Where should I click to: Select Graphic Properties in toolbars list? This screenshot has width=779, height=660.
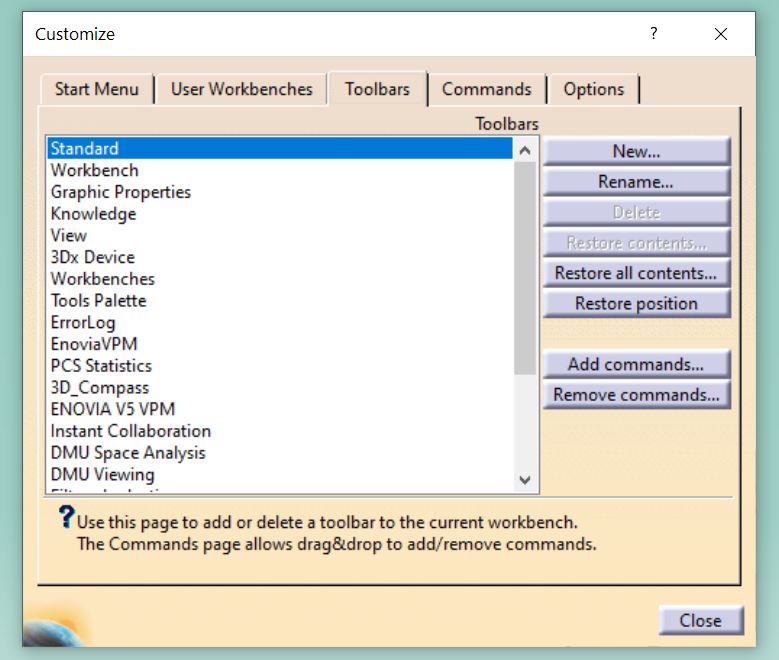[x=120, y=192]
